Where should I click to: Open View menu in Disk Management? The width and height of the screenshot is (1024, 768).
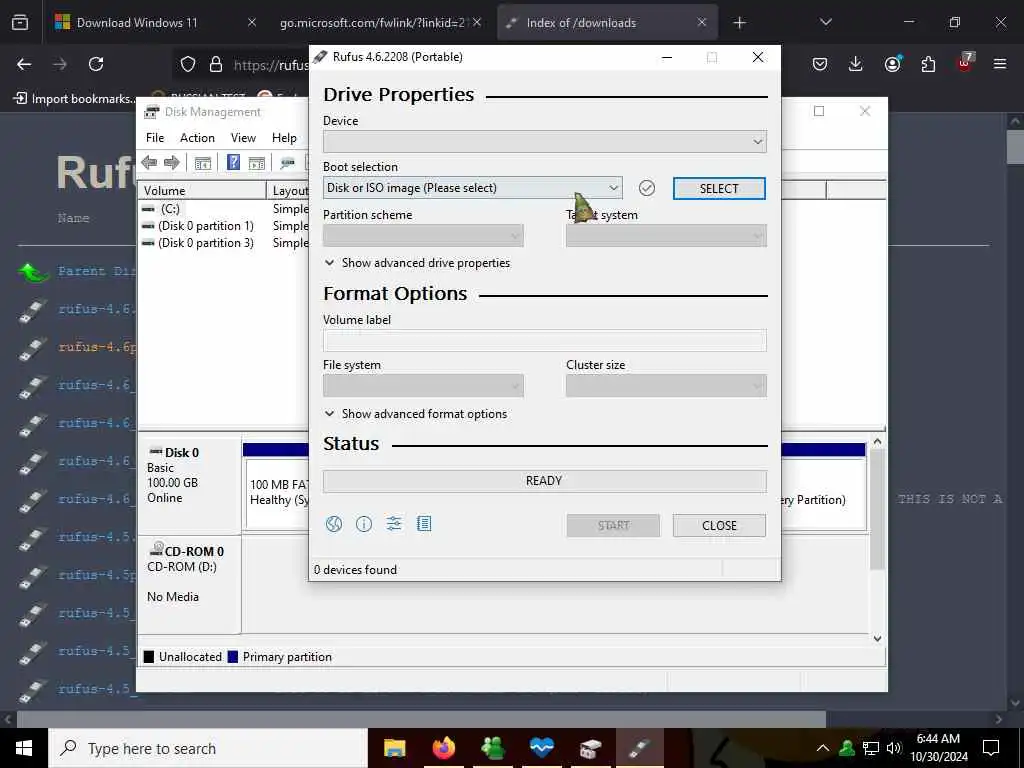(x=243, y=138)
